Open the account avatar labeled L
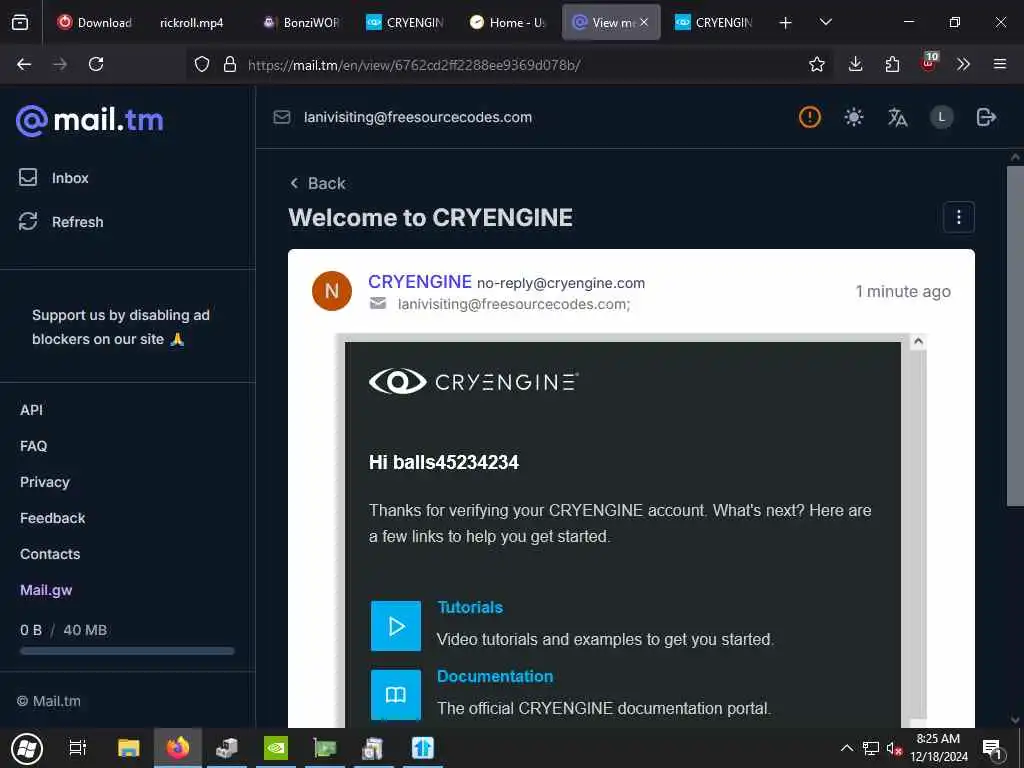This screenshot has height=768, width=1024. click(941, 118)
